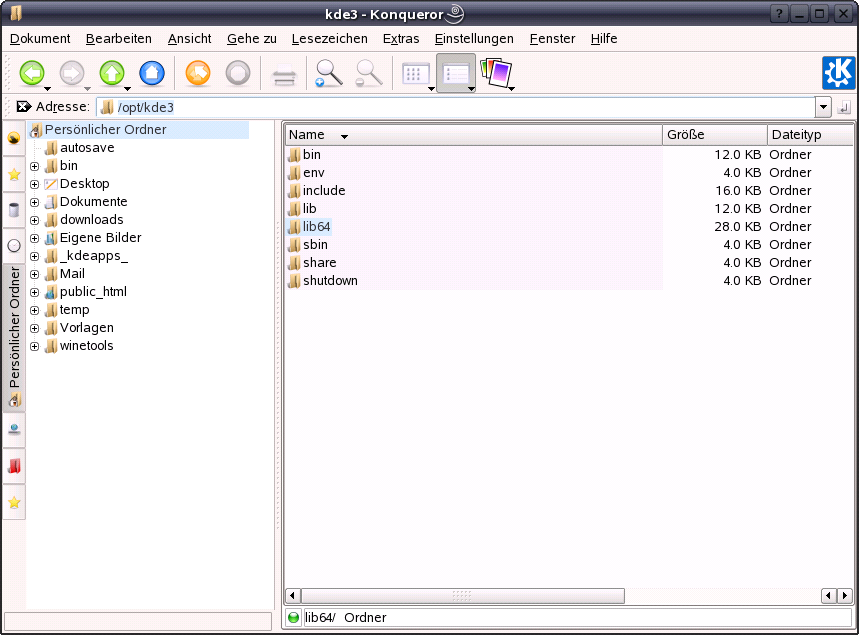859x635 pixels.
Task: Open the Ansicht menu
Action: 190,39
